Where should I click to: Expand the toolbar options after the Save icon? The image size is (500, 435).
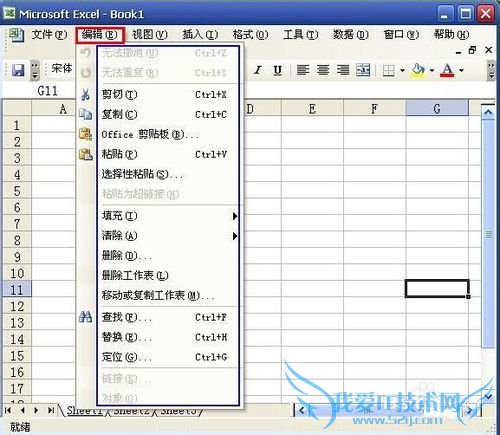click(35, 70)
